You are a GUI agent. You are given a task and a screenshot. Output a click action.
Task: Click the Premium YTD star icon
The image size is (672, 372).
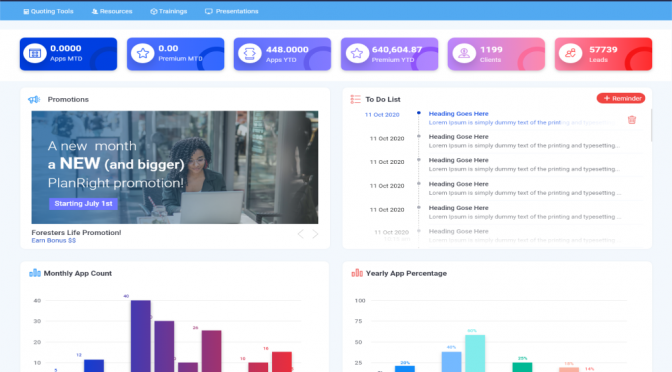point(357,54)
